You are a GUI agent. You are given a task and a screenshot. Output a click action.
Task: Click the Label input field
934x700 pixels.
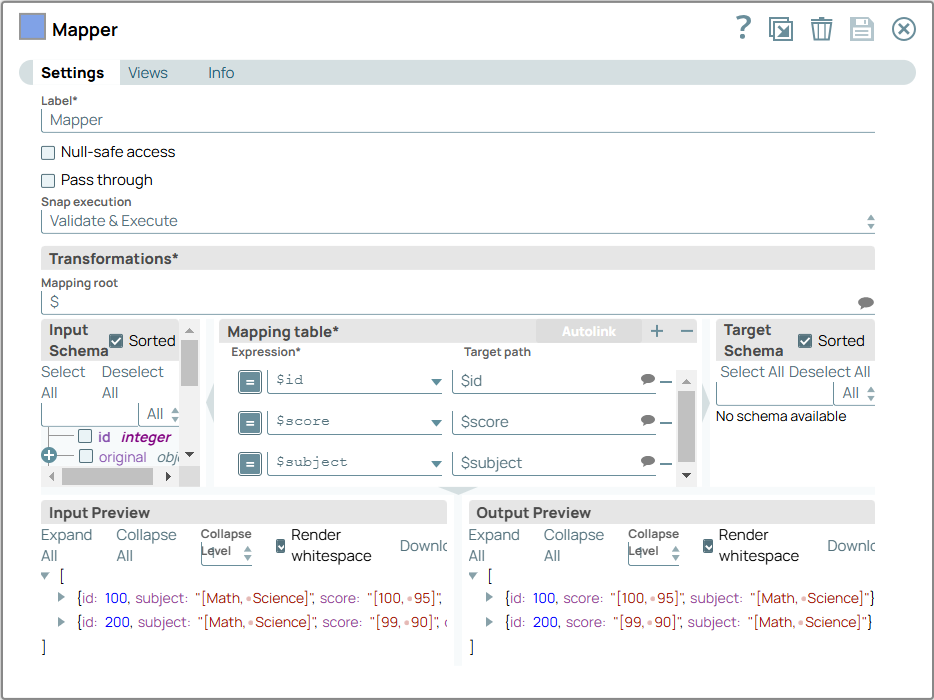point(458,120)
